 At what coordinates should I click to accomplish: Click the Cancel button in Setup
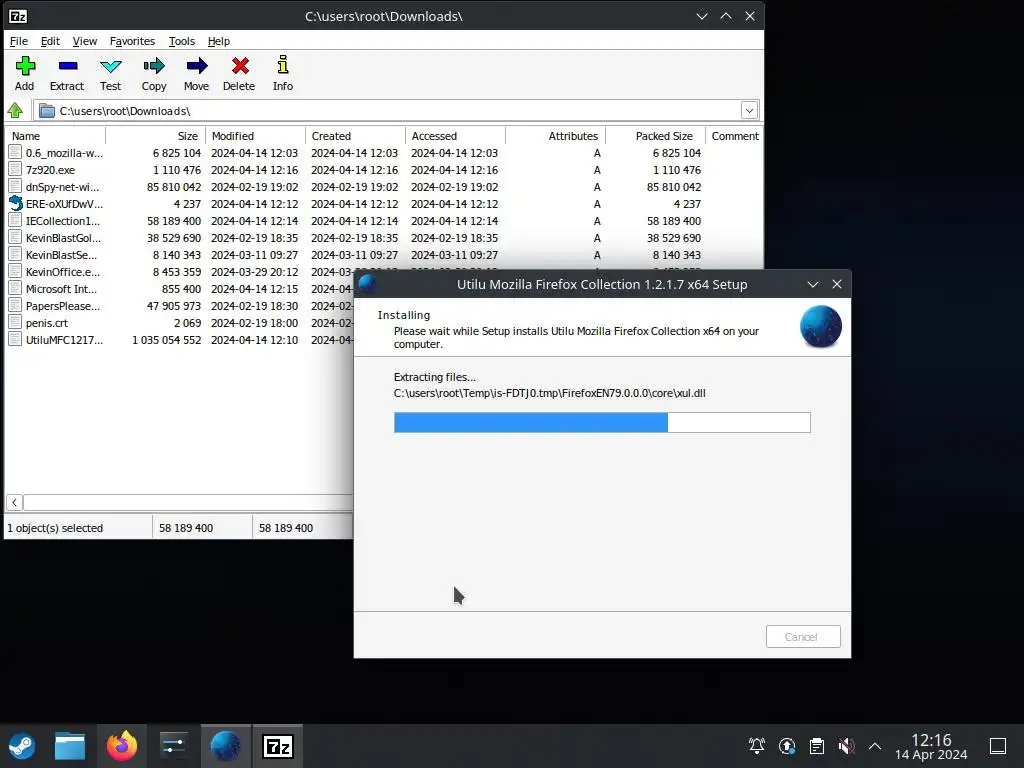click(x=803, y=637)
